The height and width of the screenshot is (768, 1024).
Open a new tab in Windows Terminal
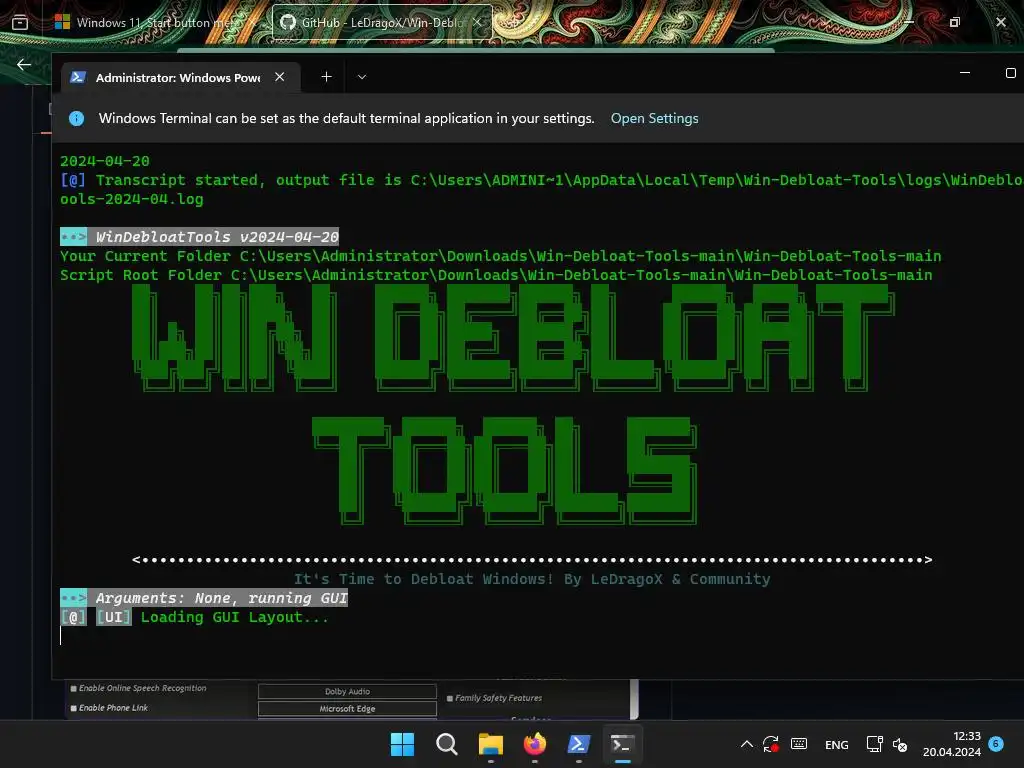pos(327,77)
